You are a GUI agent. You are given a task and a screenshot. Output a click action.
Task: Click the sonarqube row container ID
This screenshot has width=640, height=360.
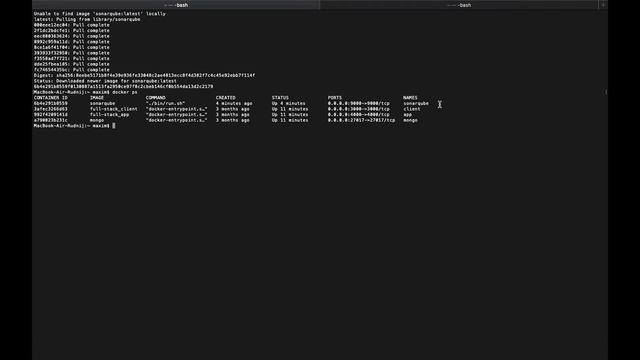point(50,104)
